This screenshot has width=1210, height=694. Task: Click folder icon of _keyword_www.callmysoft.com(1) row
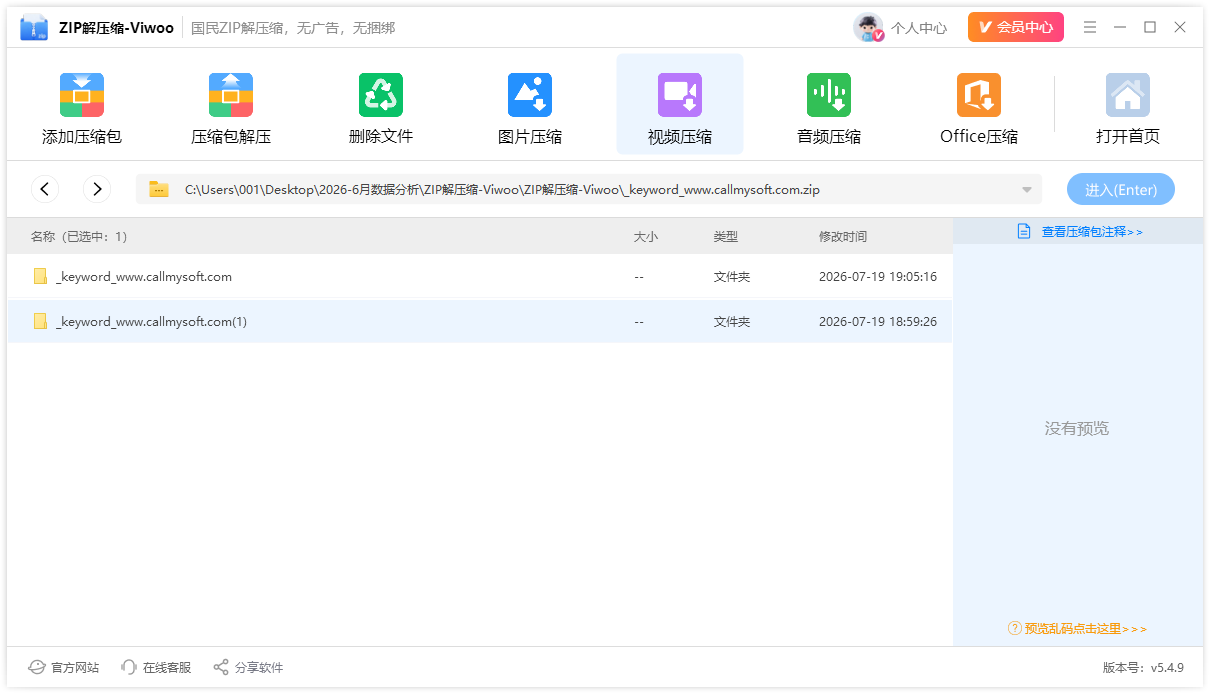point(40,321)
